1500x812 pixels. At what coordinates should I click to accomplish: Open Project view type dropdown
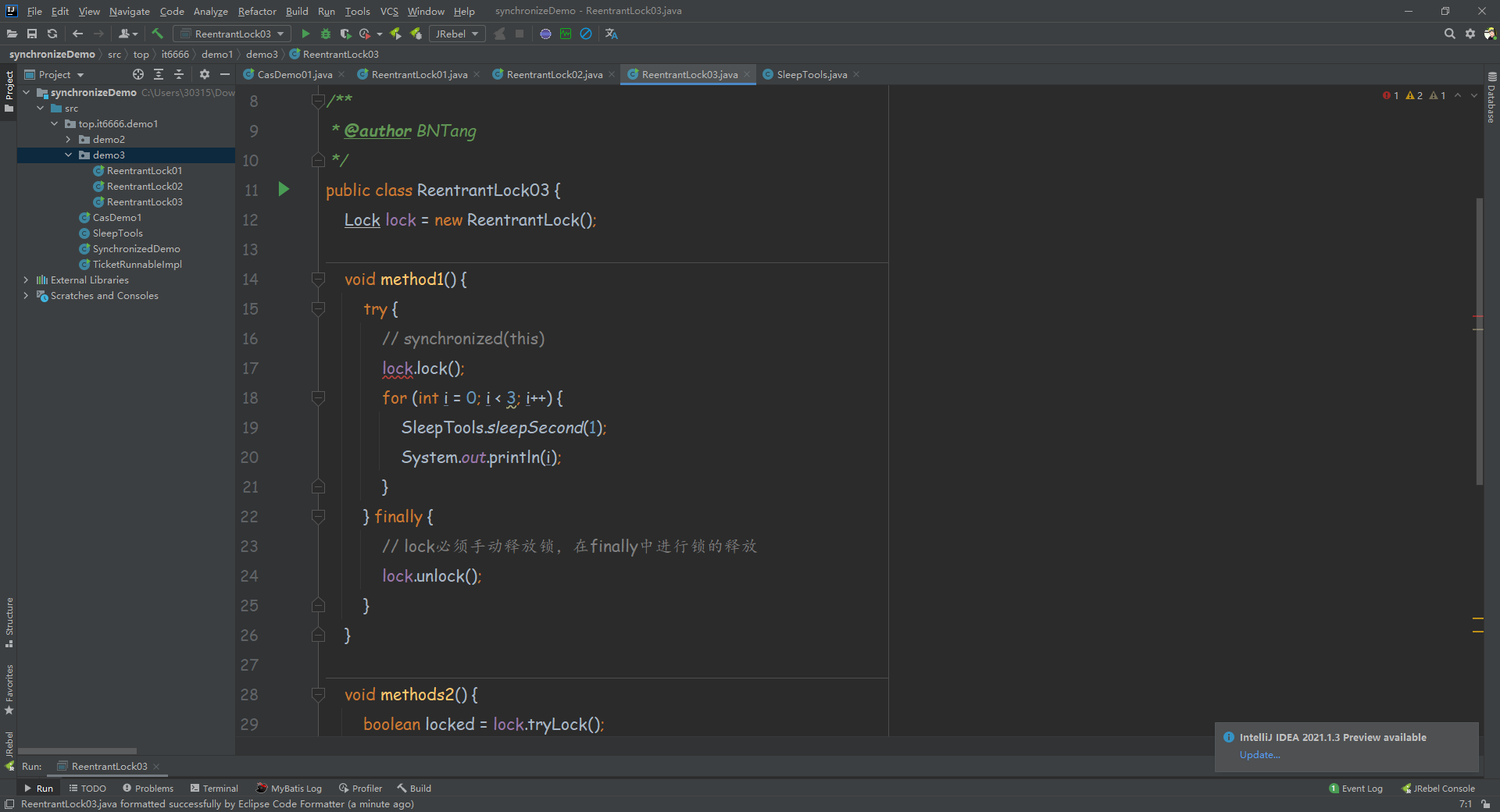[x=54, y=74]
